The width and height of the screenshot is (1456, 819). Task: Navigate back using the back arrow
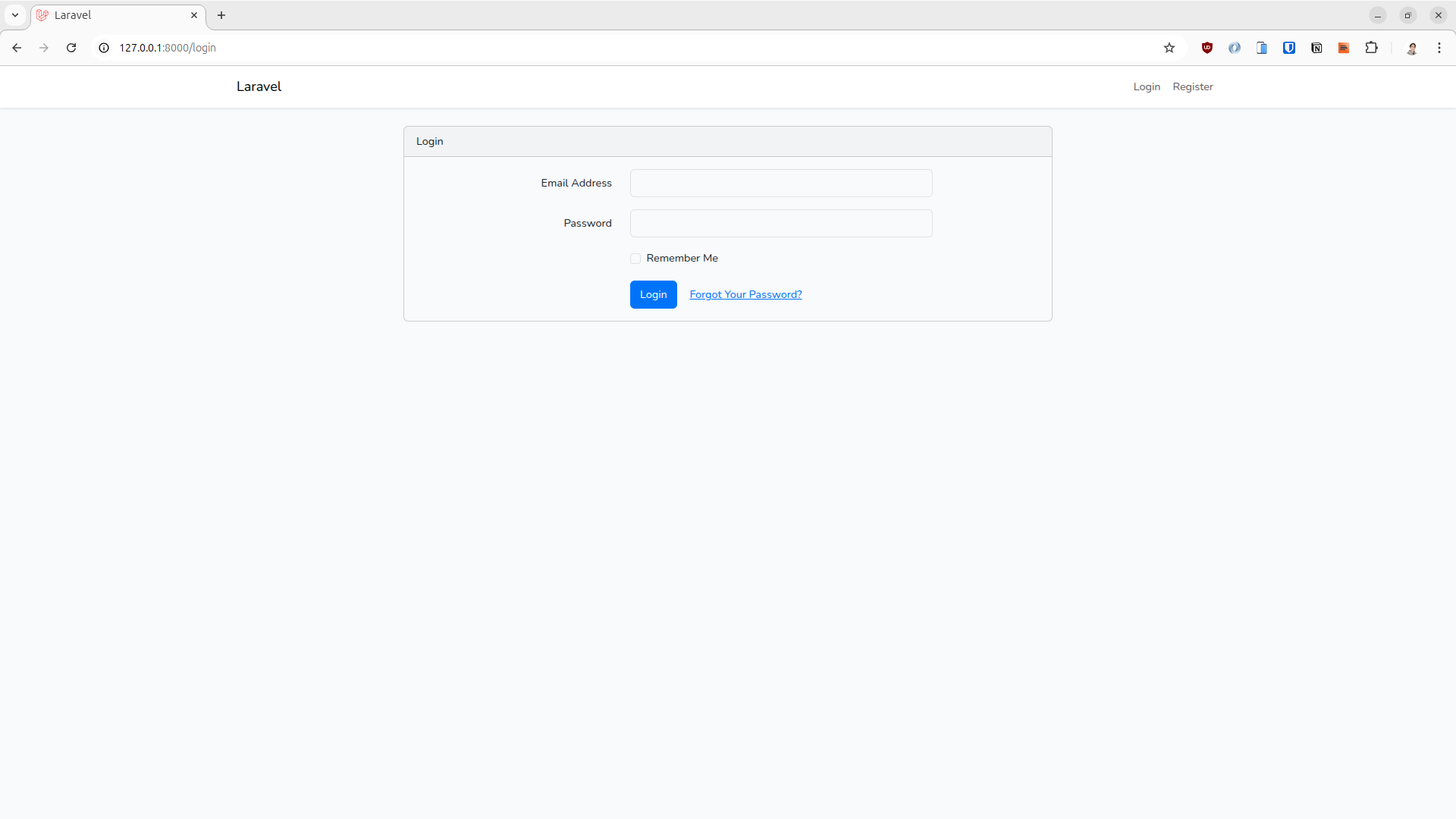click(x=17, y=47)
